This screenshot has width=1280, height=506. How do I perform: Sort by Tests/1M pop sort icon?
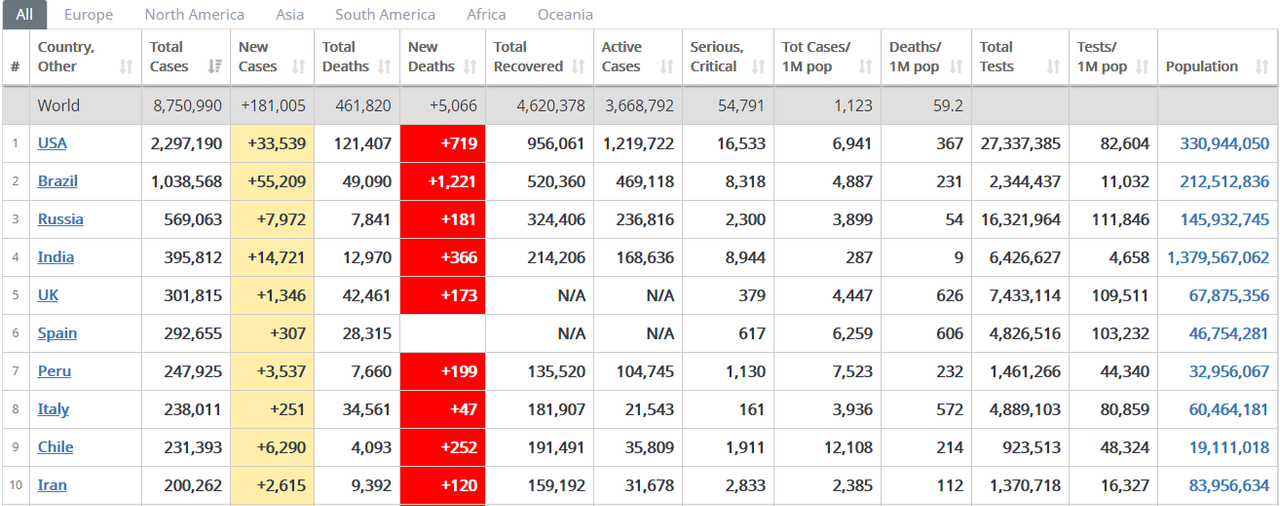pyautogui.click(x=1142, y=67)
